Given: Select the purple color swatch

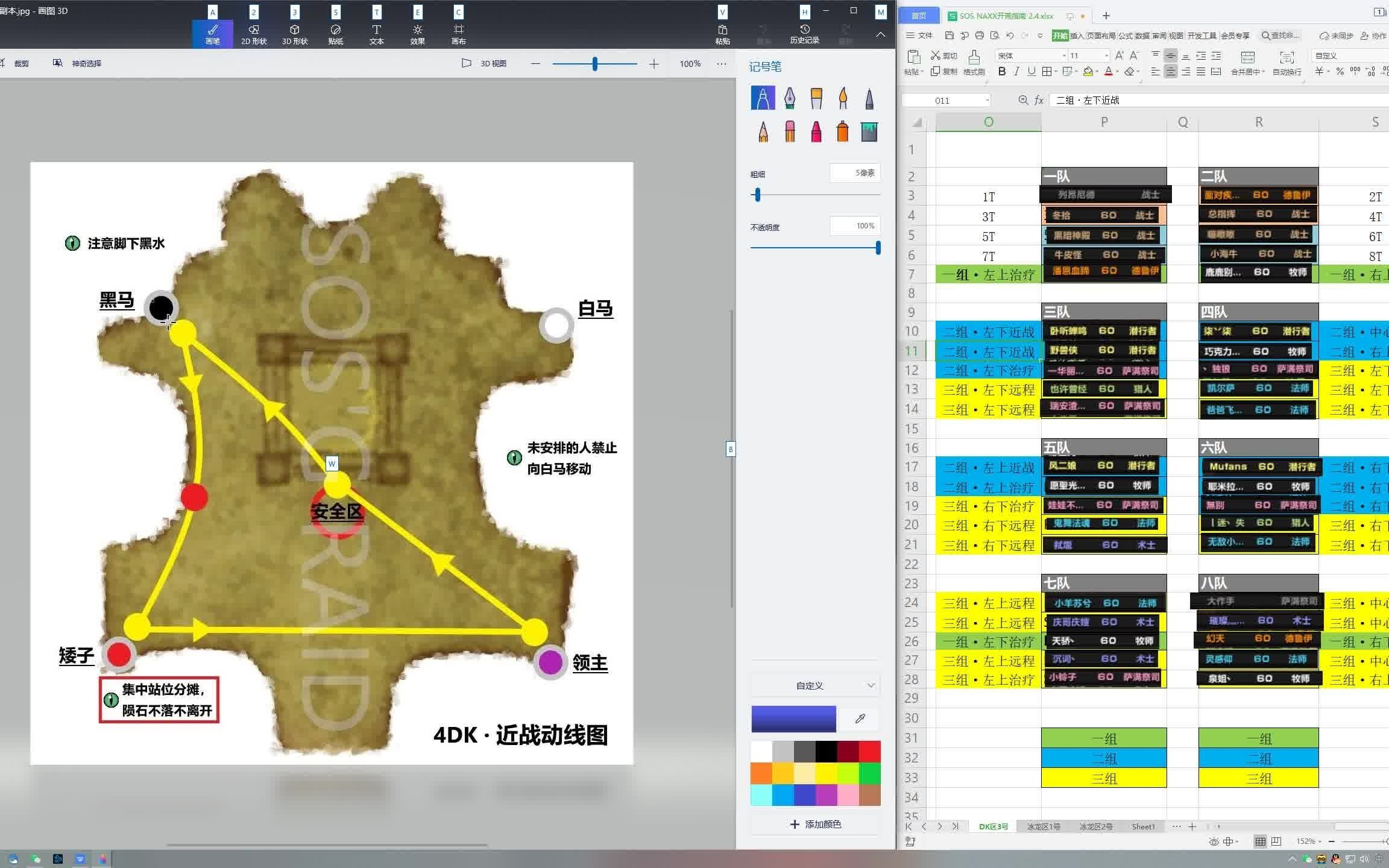Looking at the screenshot, I should pyautogui.click(x=827, y=795).
